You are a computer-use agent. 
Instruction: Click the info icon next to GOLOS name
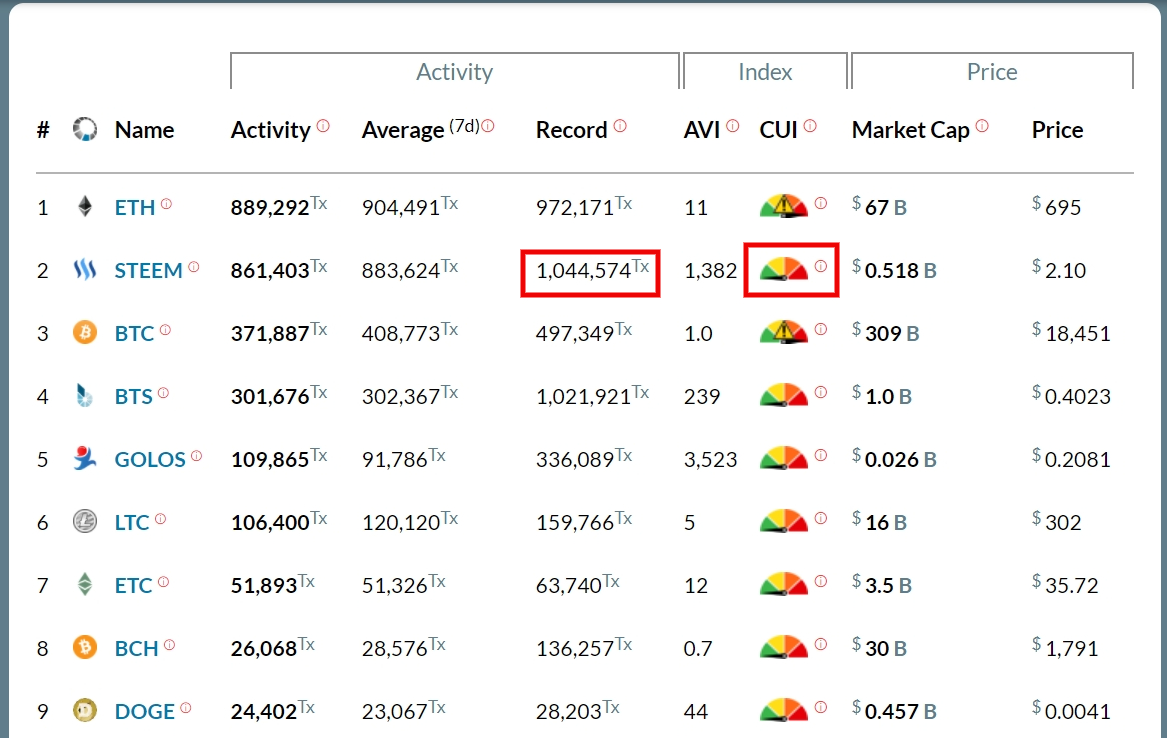(196, 455)
